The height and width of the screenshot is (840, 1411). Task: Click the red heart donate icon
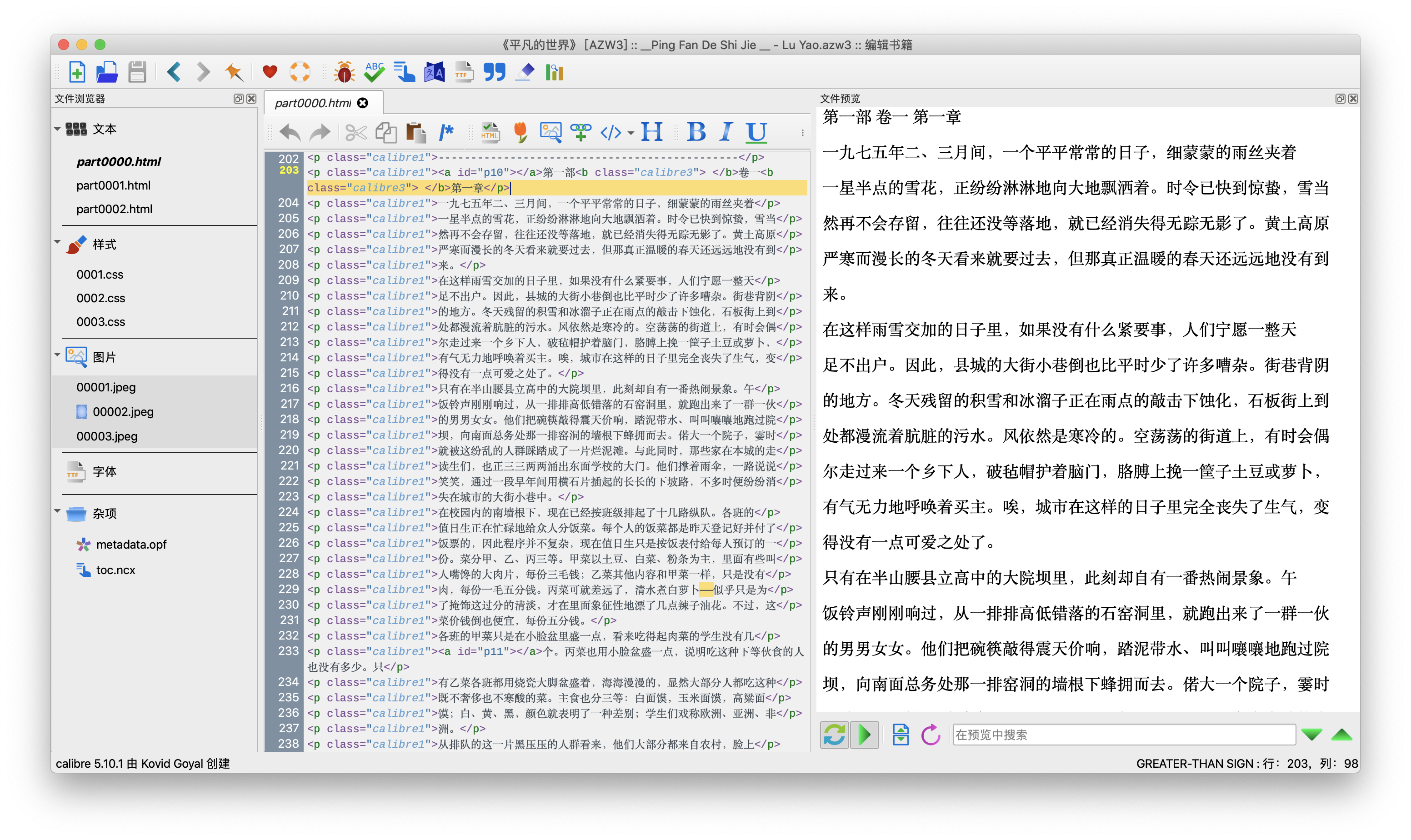click(x=270, y=72)
